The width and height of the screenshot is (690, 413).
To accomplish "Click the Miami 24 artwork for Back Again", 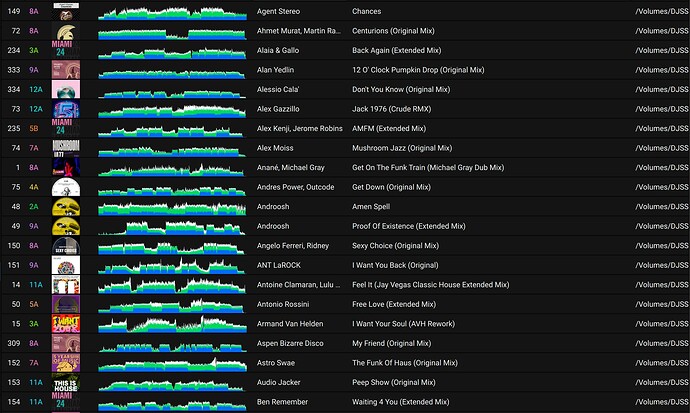I will (67, 50).
